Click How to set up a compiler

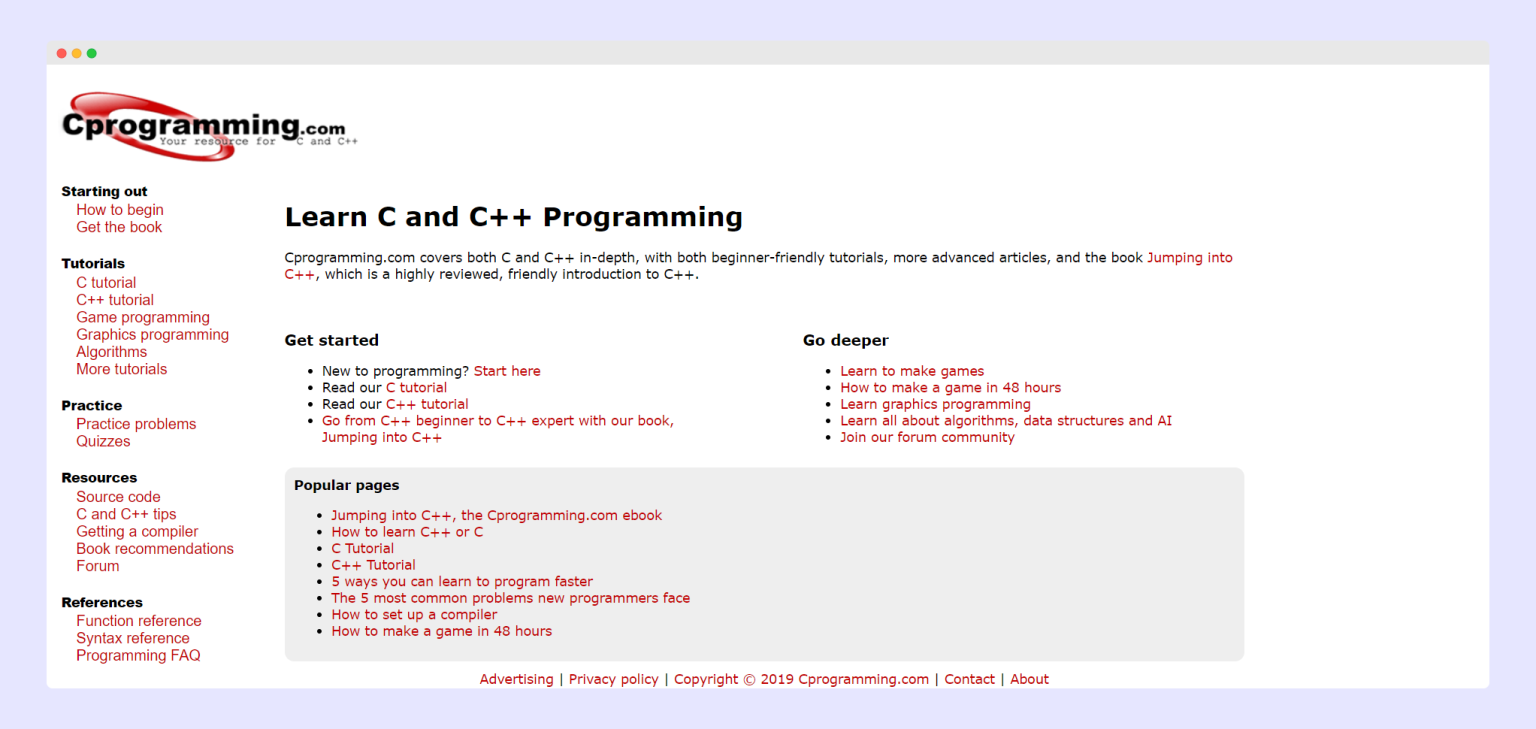(x=414, y=614)
